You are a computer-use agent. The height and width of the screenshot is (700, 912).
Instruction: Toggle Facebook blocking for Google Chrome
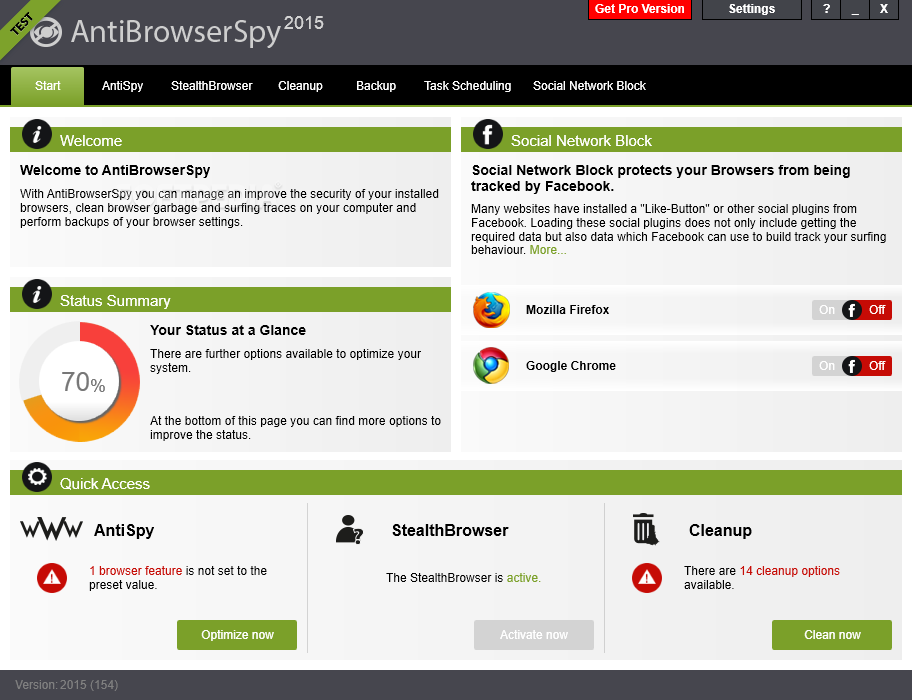click(x=852, y=366)
